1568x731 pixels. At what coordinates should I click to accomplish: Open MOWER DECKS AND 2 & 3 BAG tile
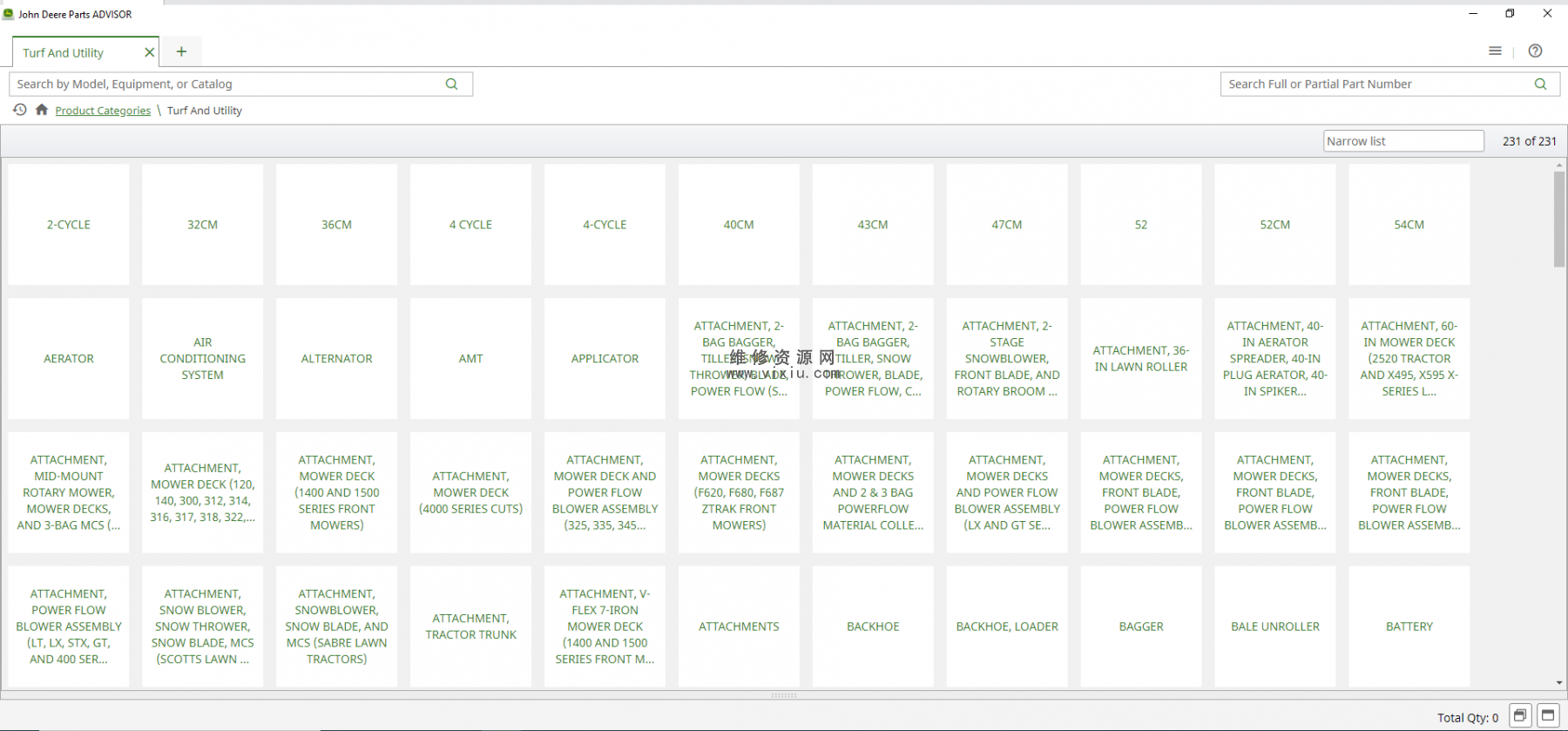pos(874,493)
